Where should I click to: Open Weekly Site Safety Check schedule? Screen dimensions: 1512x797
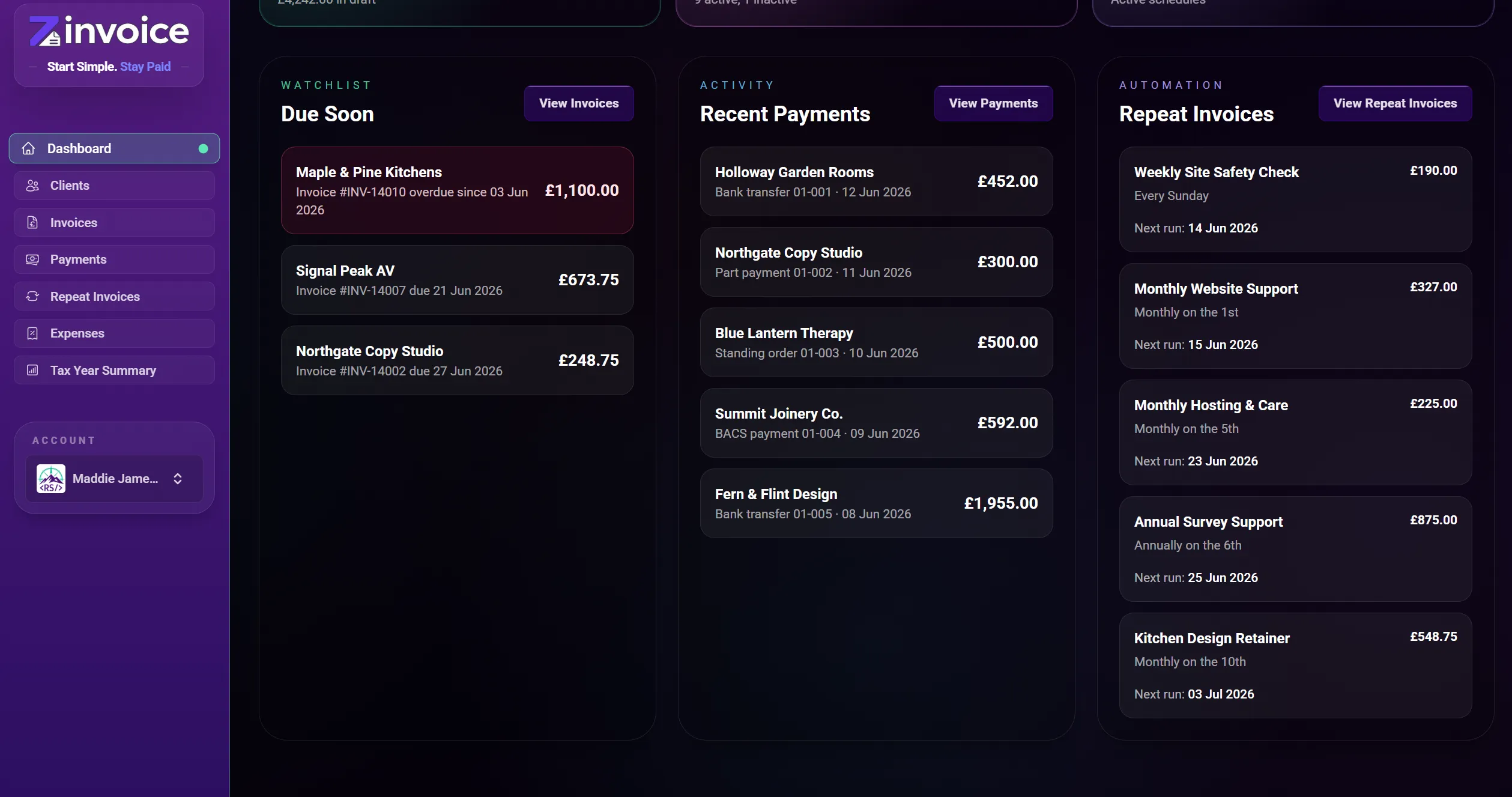tap(1295, 199)
